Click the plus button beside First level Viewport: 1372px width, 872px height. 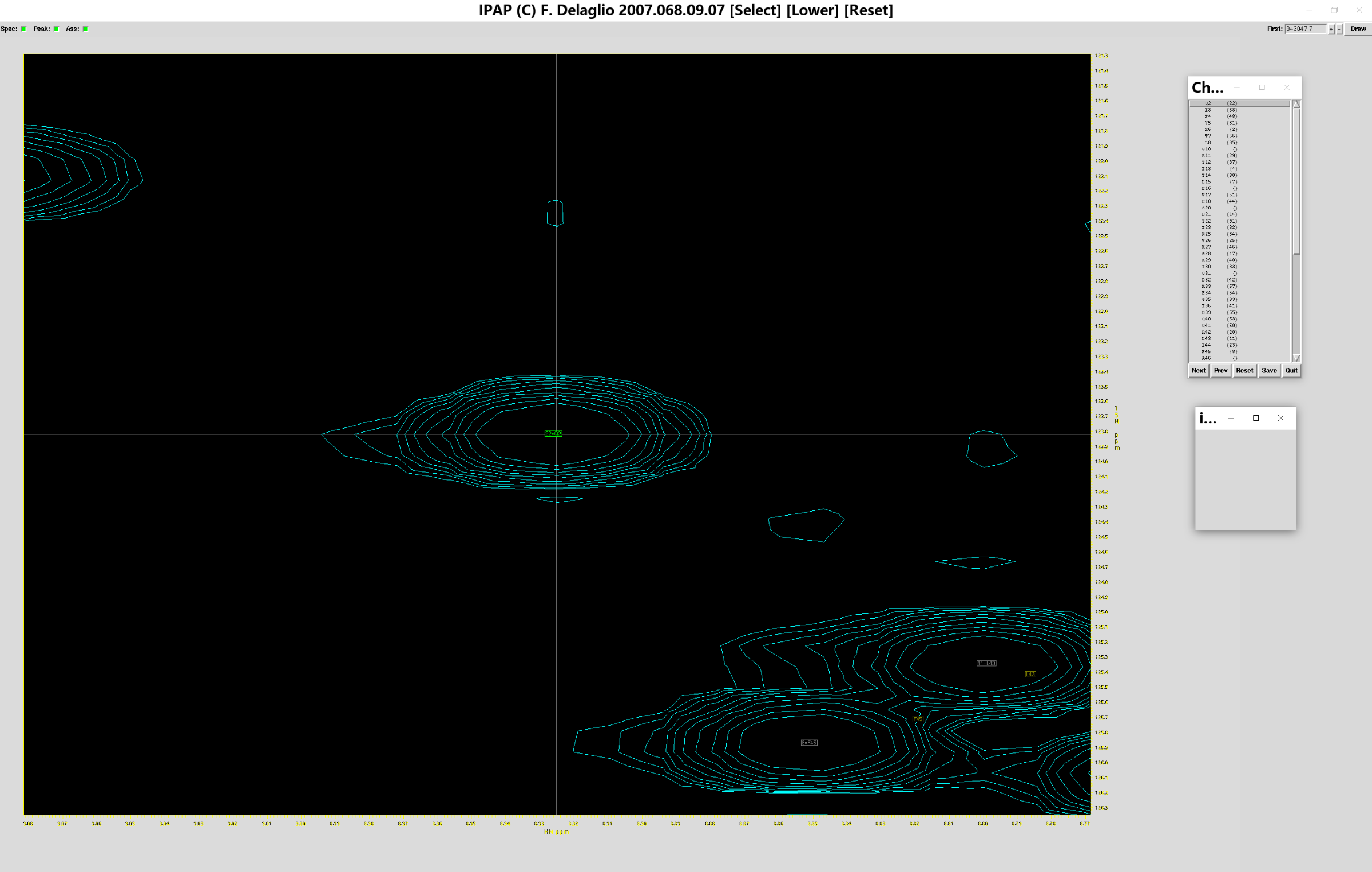coord(1331,29)
